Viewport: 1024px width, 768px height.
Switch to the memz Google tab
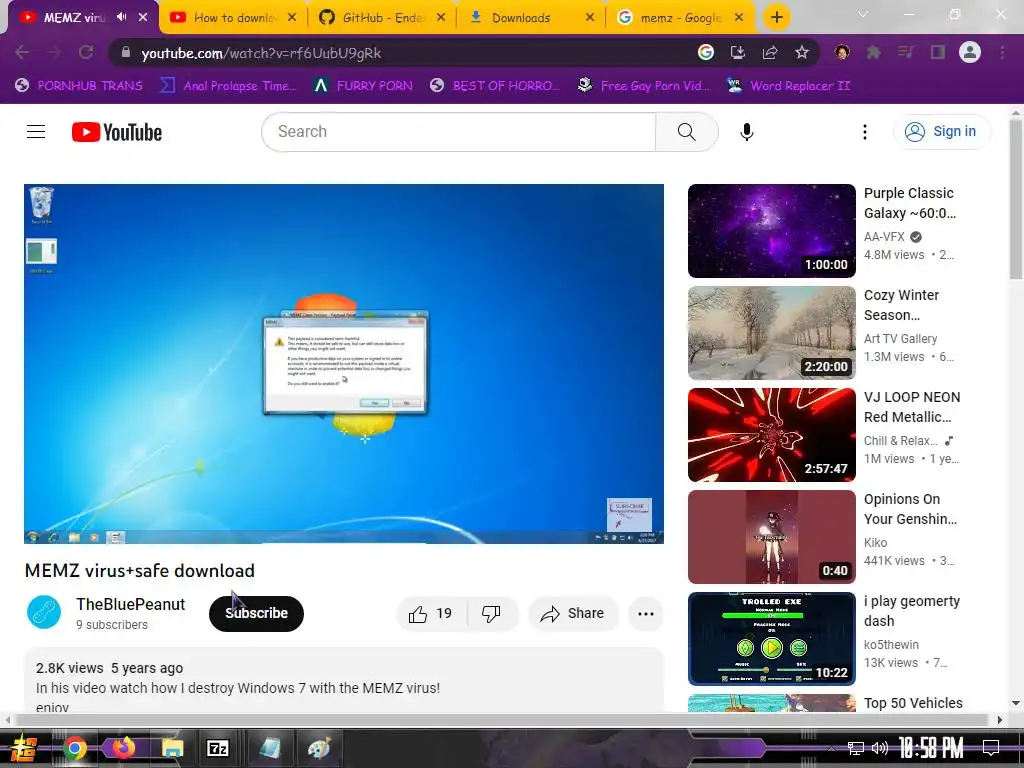click(x=680, y=18)
